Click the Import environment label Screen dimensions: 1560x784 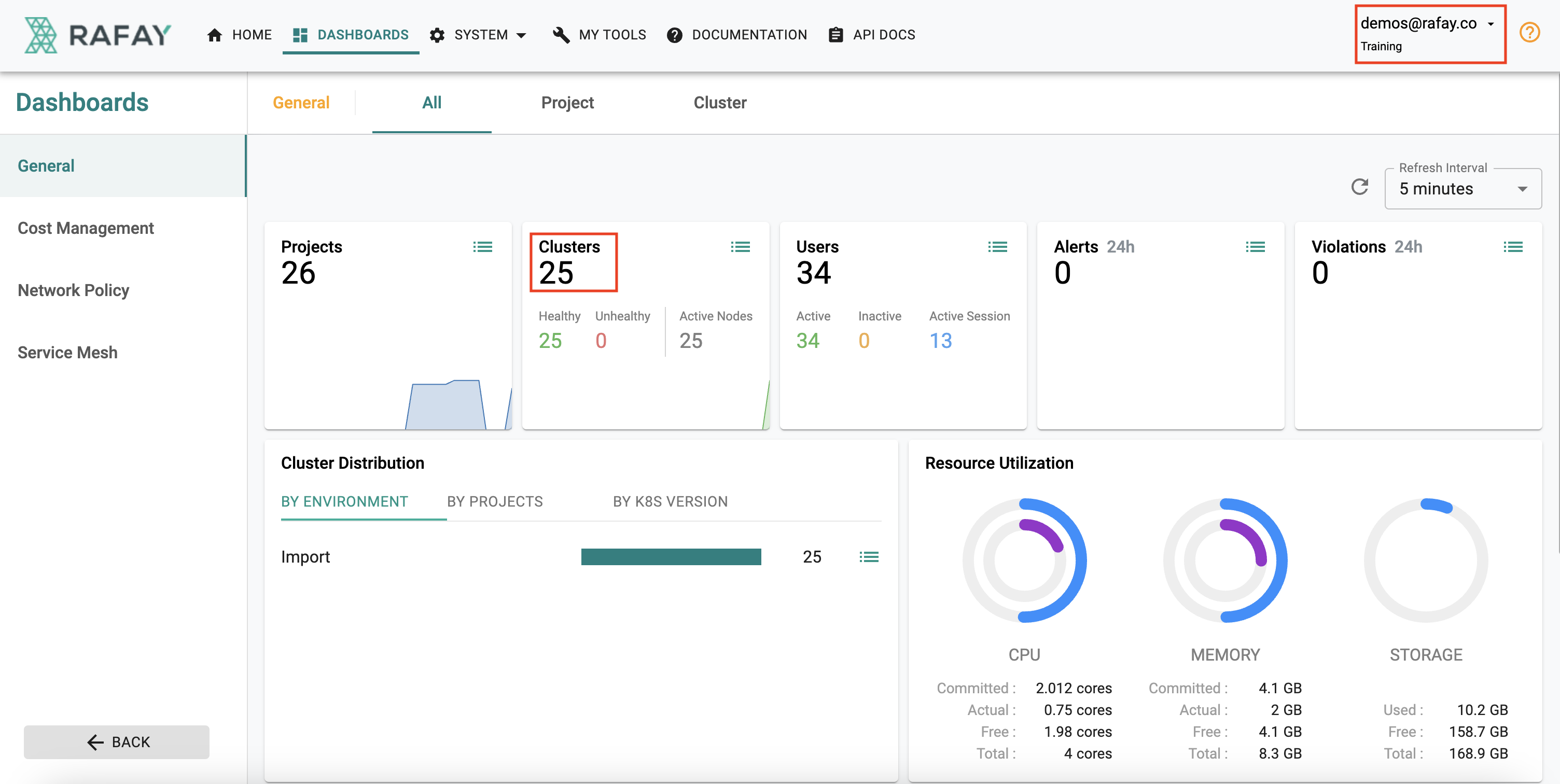point(305,557)
